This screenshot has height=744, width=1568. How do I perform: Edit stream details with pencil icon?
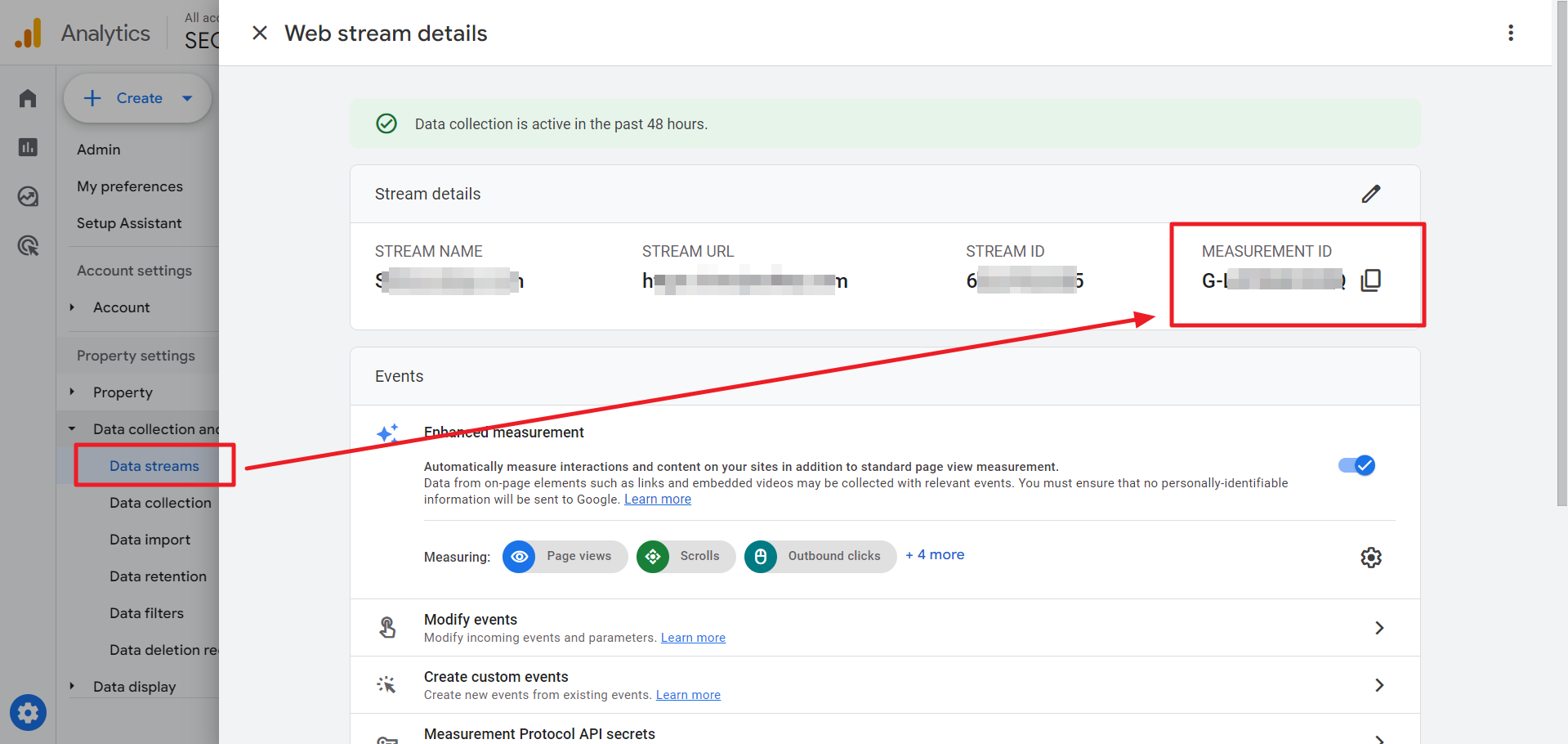coord(1371,194)
